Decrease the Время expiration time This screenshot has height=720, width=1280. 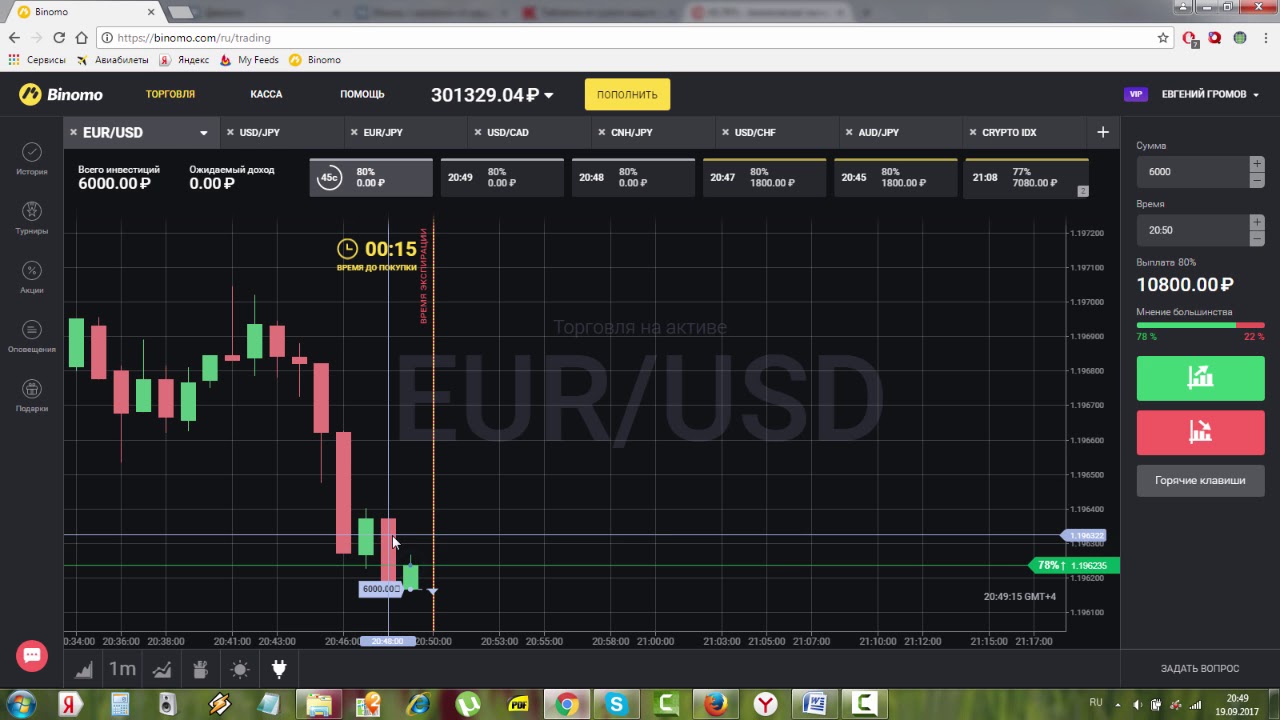click(1257, 238)
